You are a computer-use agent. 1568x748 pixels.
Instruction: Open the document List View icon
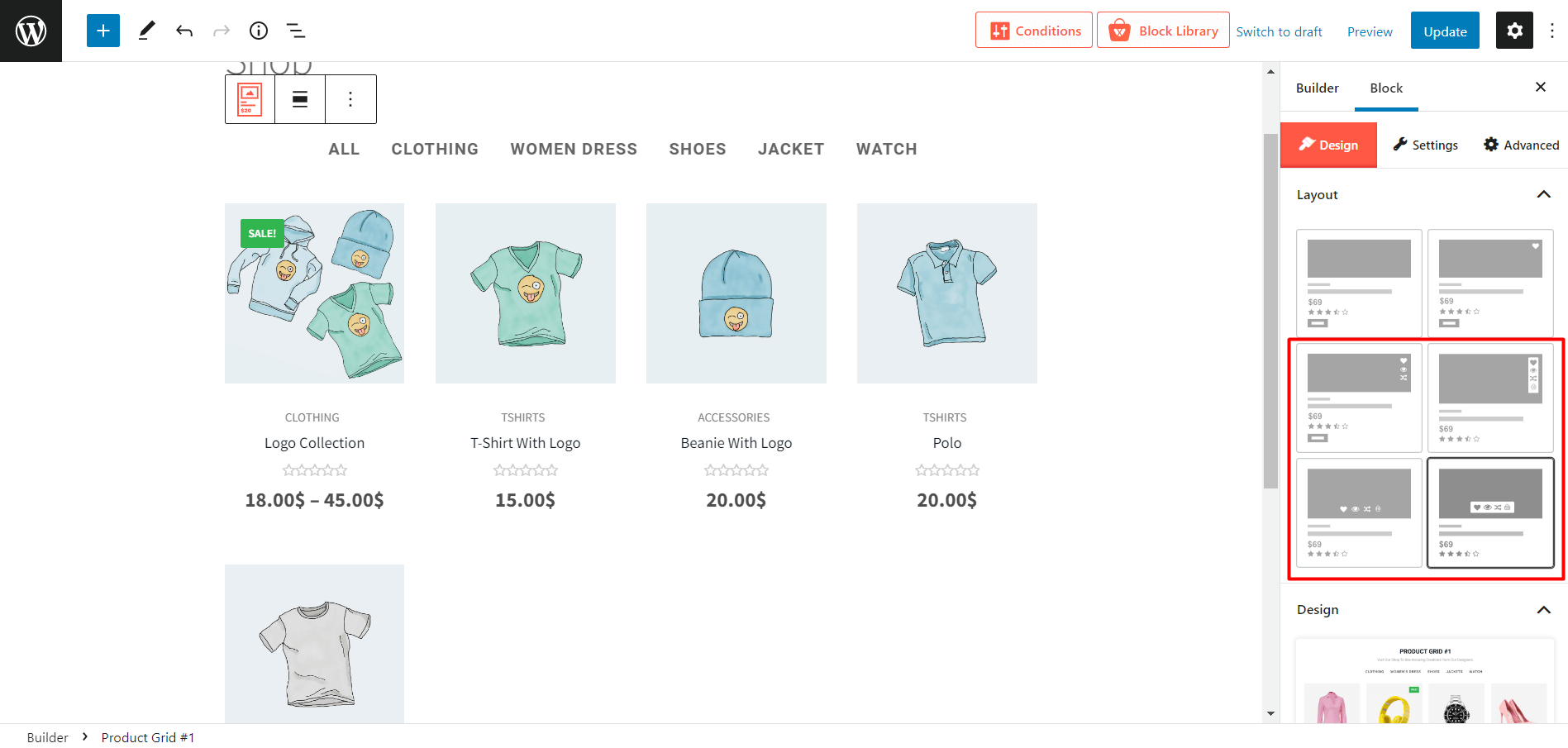tap(295, 31)
